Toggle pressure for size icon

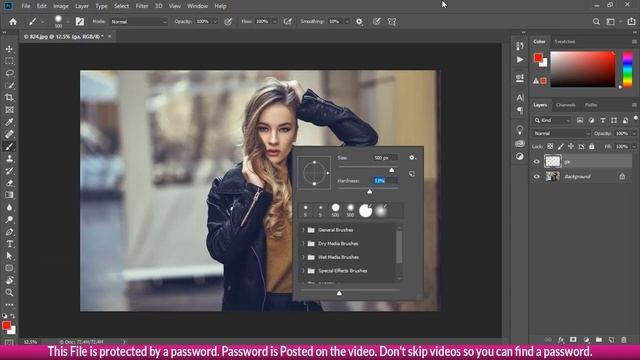tap(376, 22)
